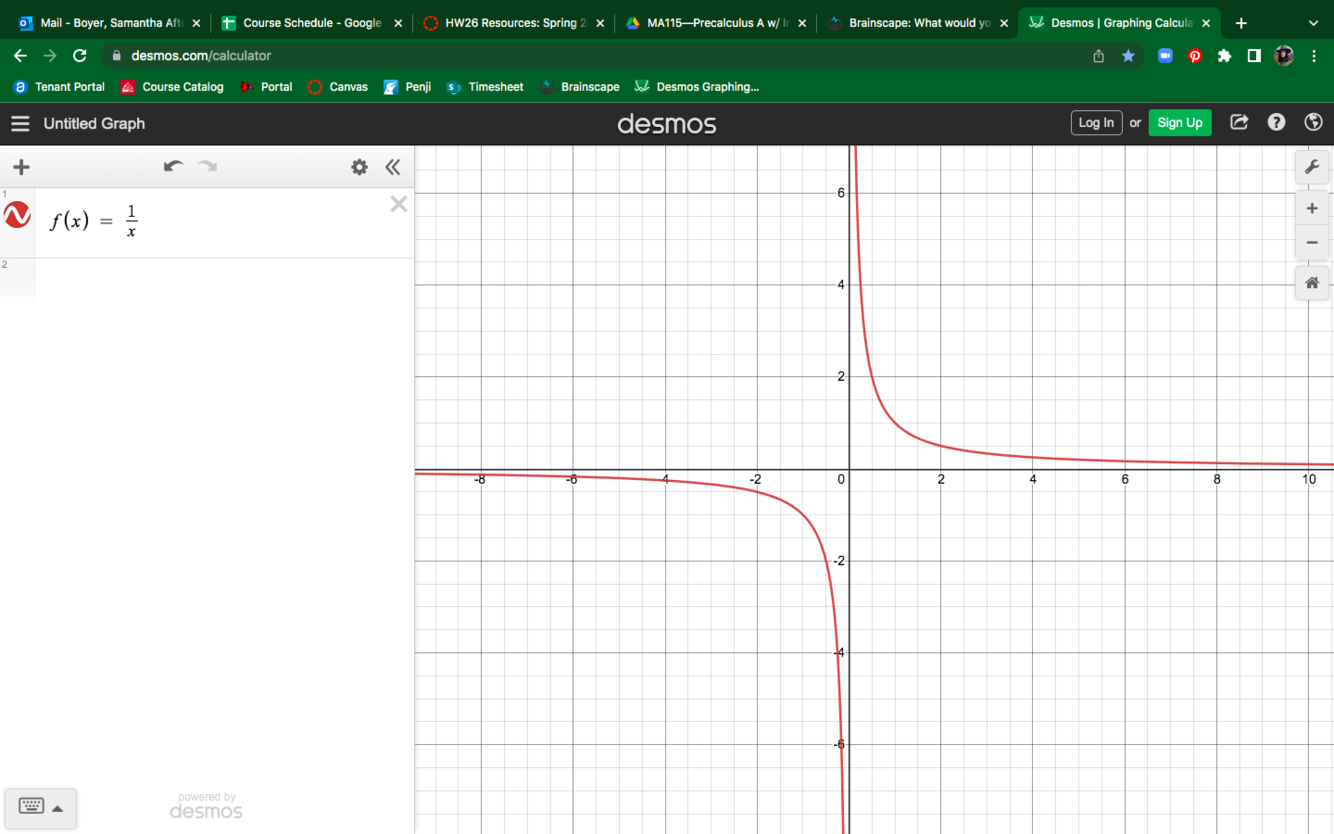Screen dimensions: 1334x834
Task: Collapse the expression list panel
Action: click(393, 167)
